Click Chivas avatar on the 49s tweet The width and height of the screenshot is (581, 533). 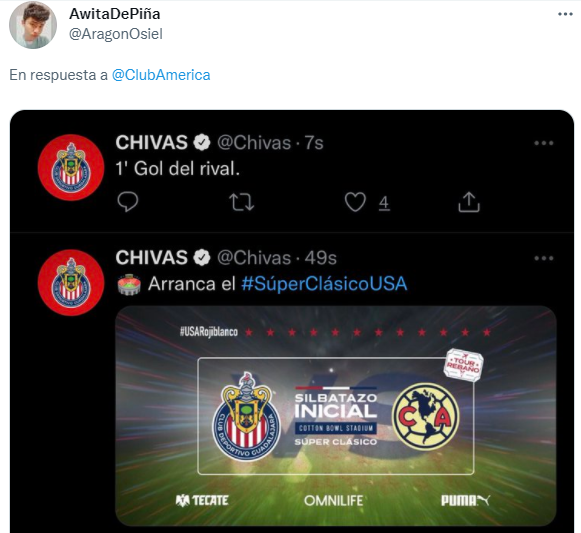point(71,283)
